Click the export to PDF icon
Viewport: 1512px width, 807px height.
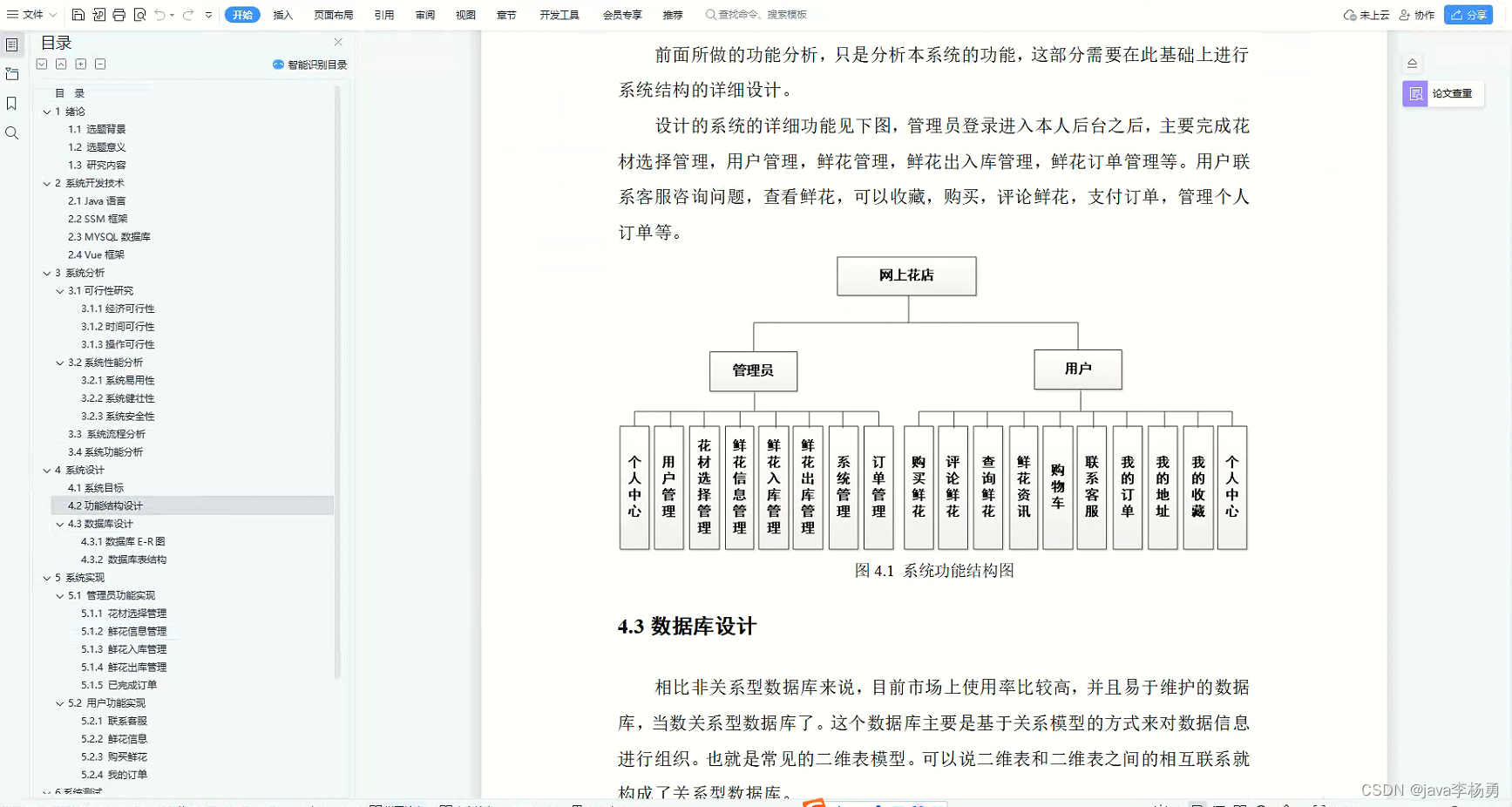[98, 15]
